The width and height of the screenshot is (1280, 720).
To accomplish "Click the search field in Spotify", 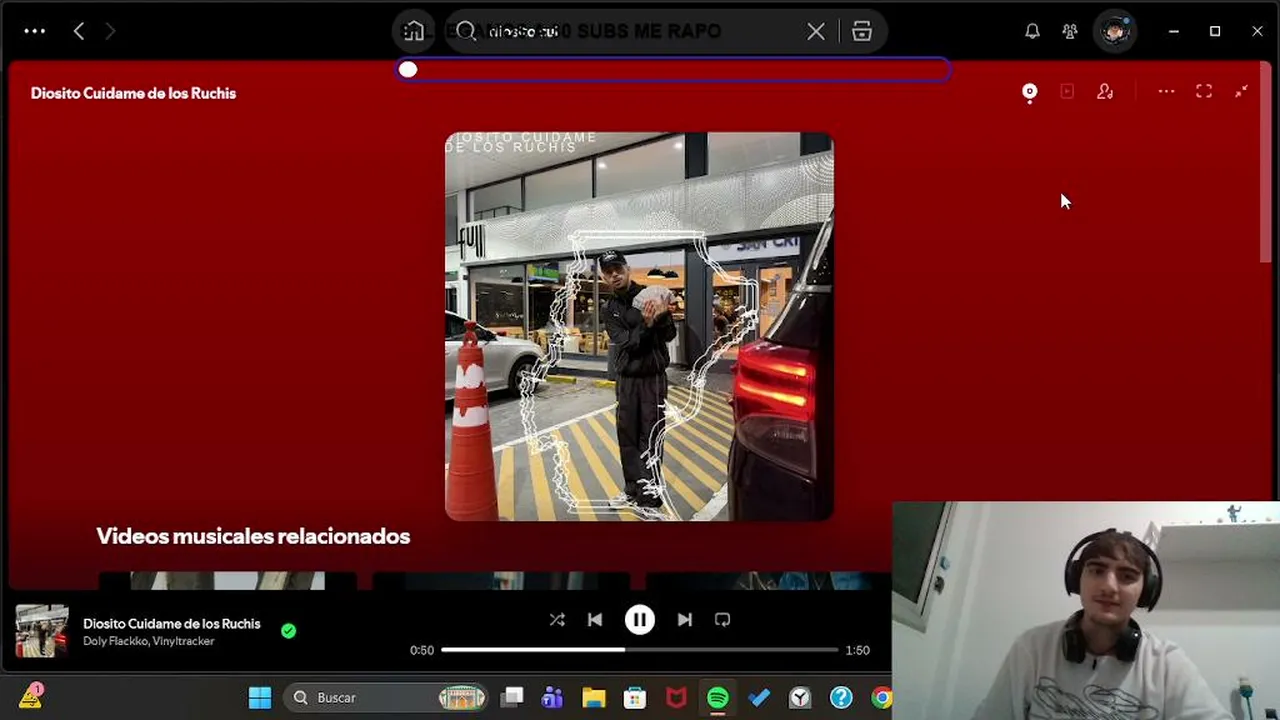I will coord(640,31).
